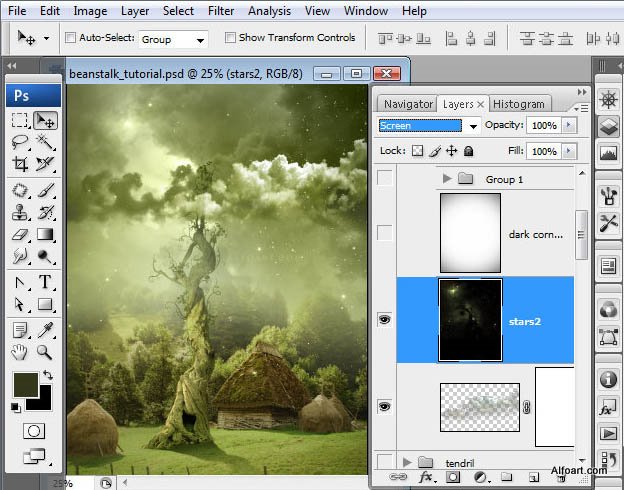
Task: Select the Zoom tool
Action: [45, 352]
